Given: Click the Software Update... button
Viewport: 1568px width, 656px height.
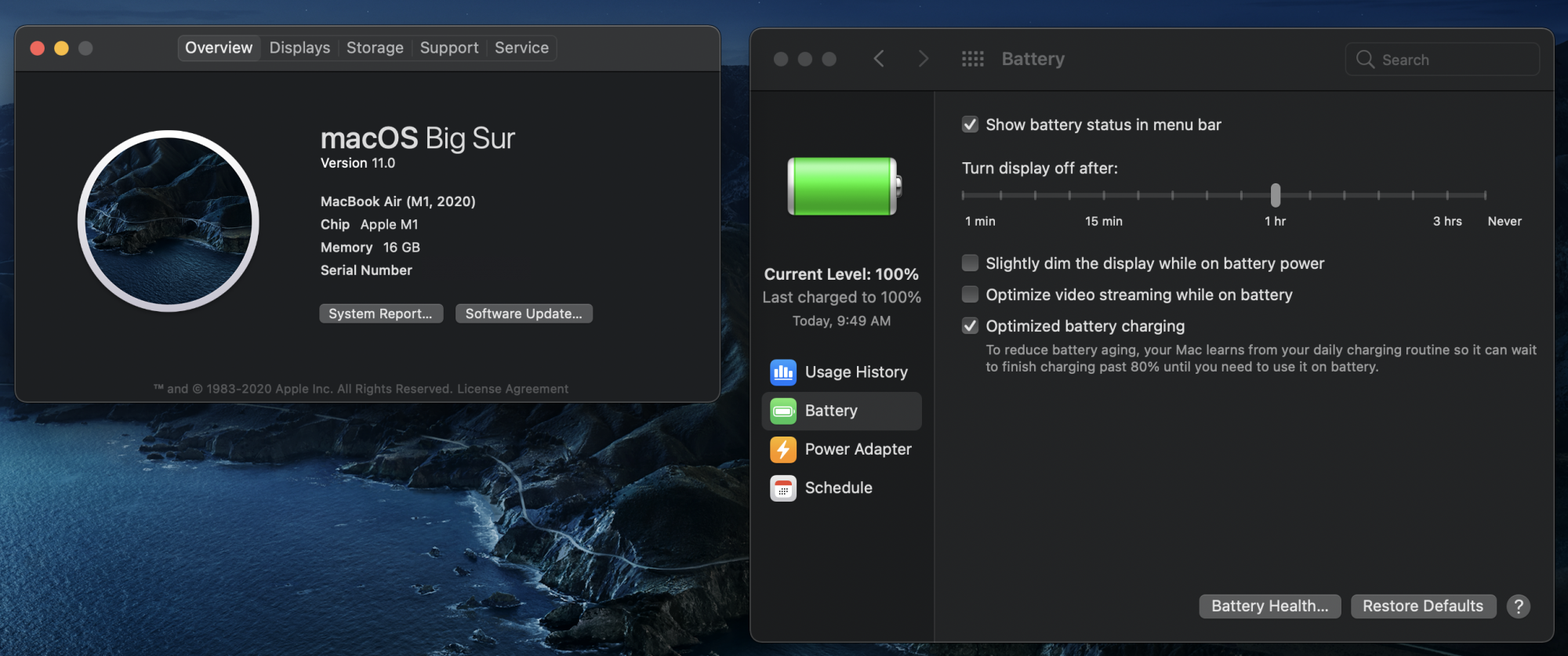Looking at the screenshot, I should point(524,314).
